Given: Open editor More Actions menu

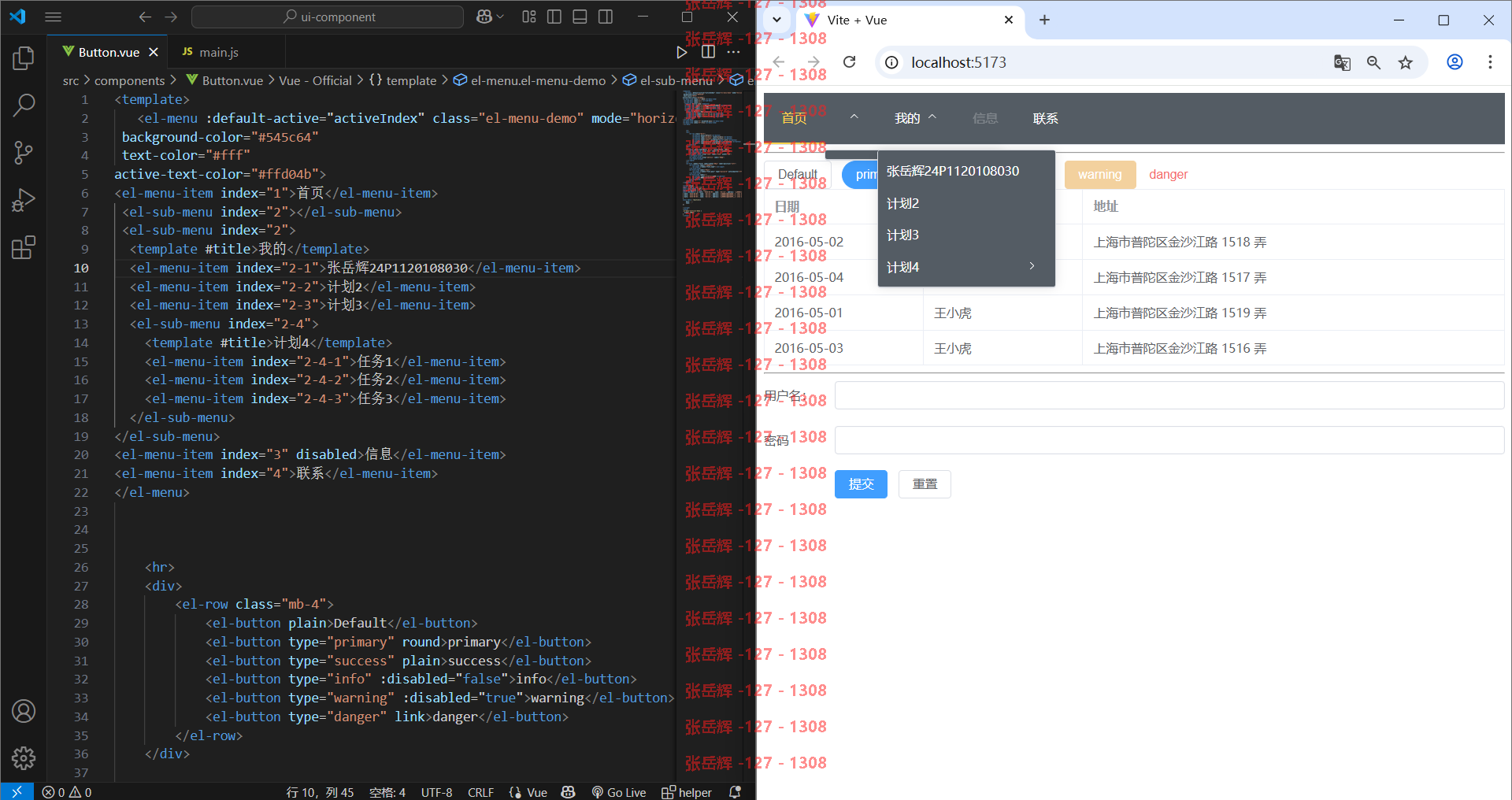Looking at the screenshot, I should point(733,52).
